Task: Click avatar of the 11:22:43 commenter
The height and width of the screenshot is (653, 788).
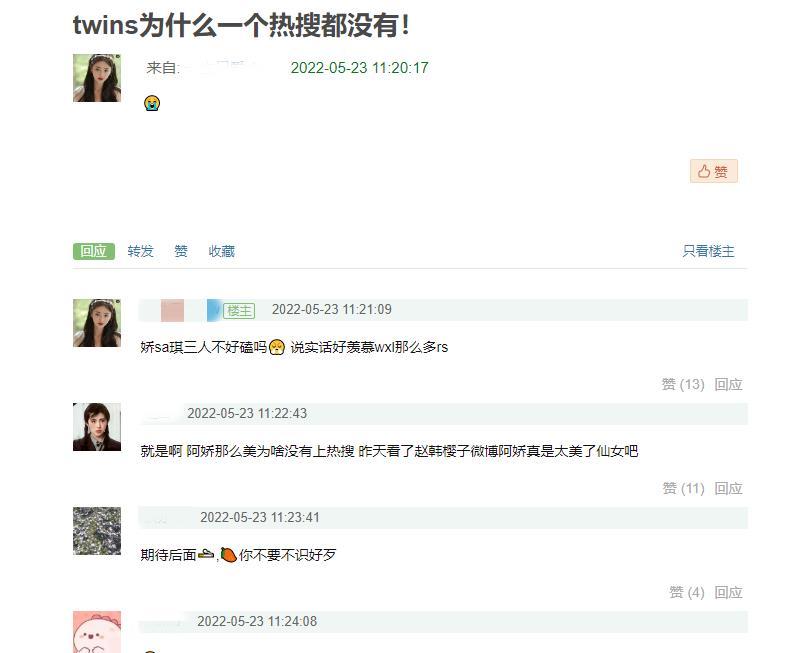Action: pos(97,427)
